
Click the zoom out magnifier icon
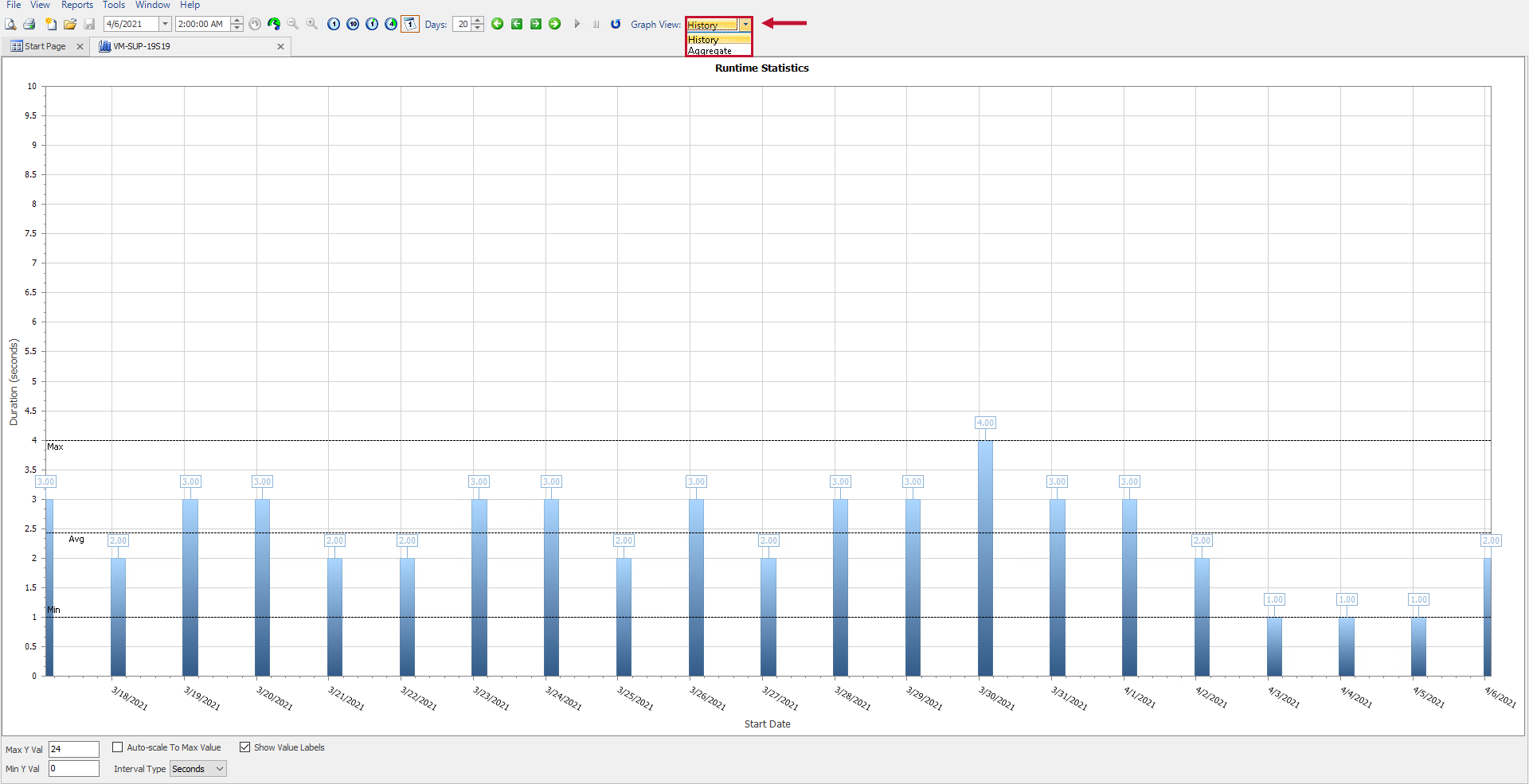click(x=293, y=24)
